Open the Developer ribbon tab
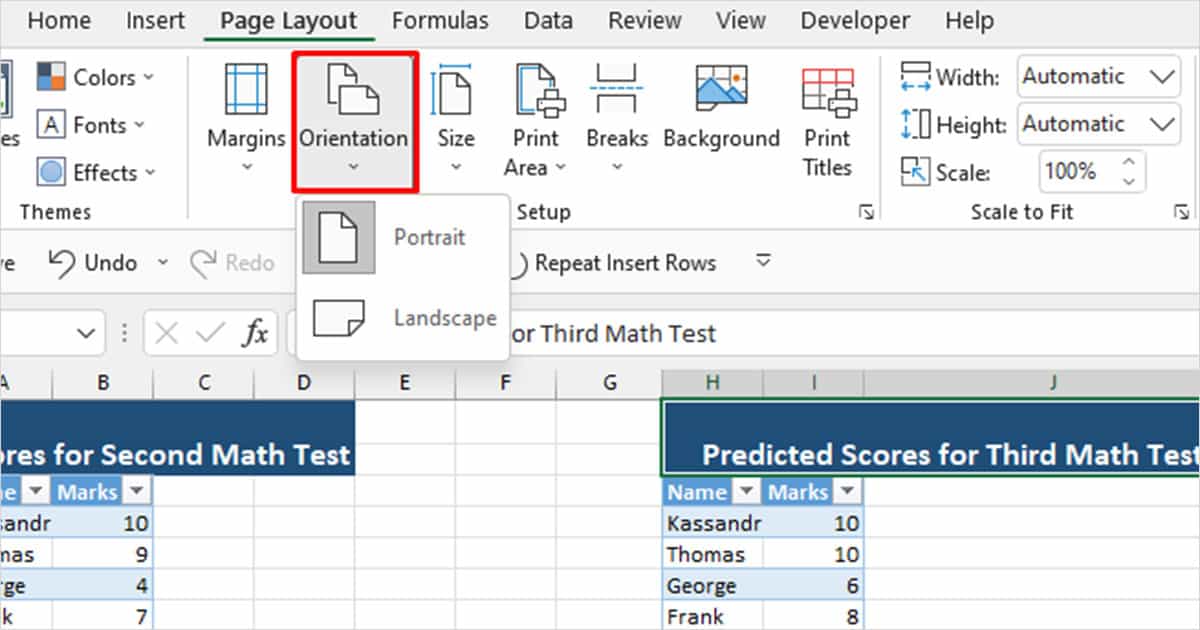Viewport: 1200px width, 630px height. [x=855, y=20]
